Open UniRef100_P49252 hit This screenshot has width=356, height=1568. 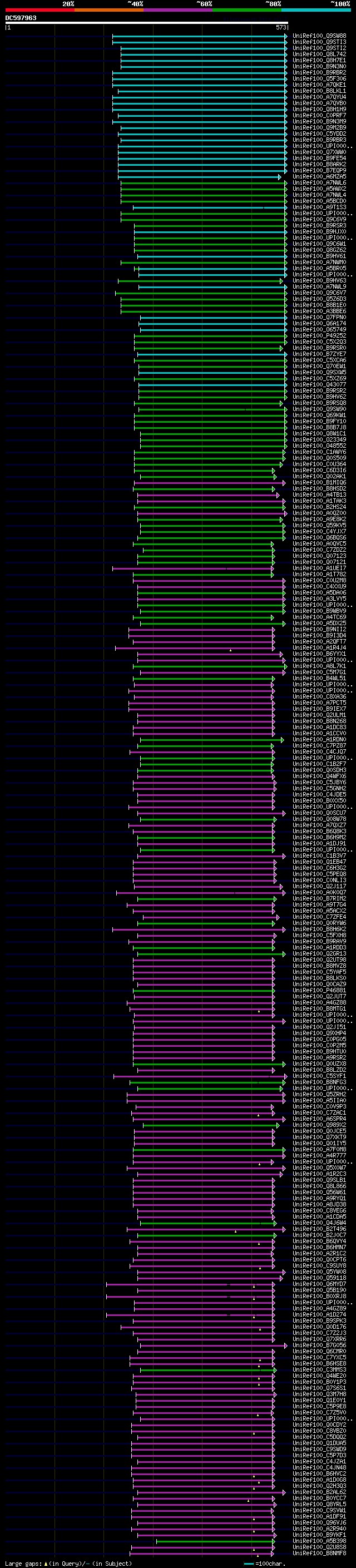319,335
